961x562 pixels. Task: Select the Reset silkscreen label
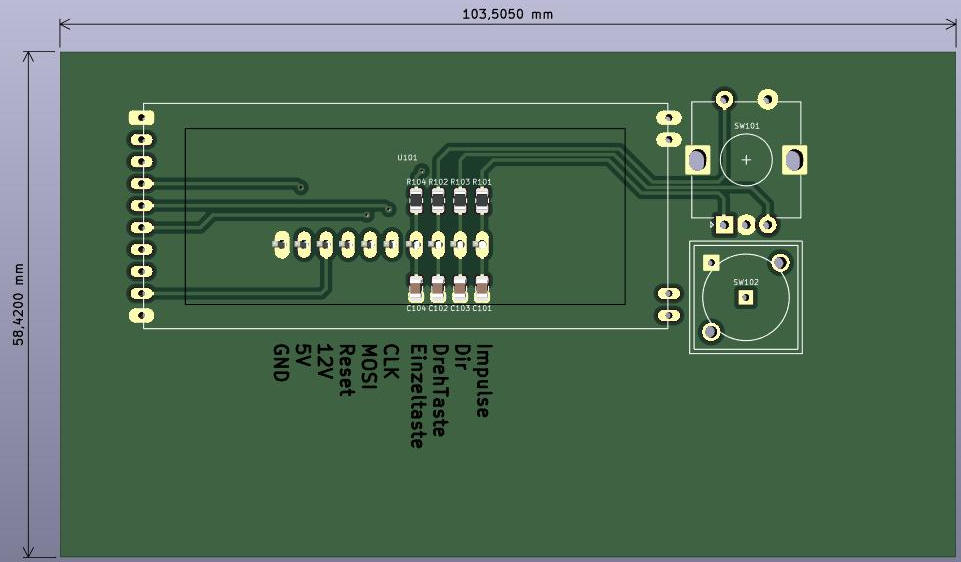click(x=347, y=370)
